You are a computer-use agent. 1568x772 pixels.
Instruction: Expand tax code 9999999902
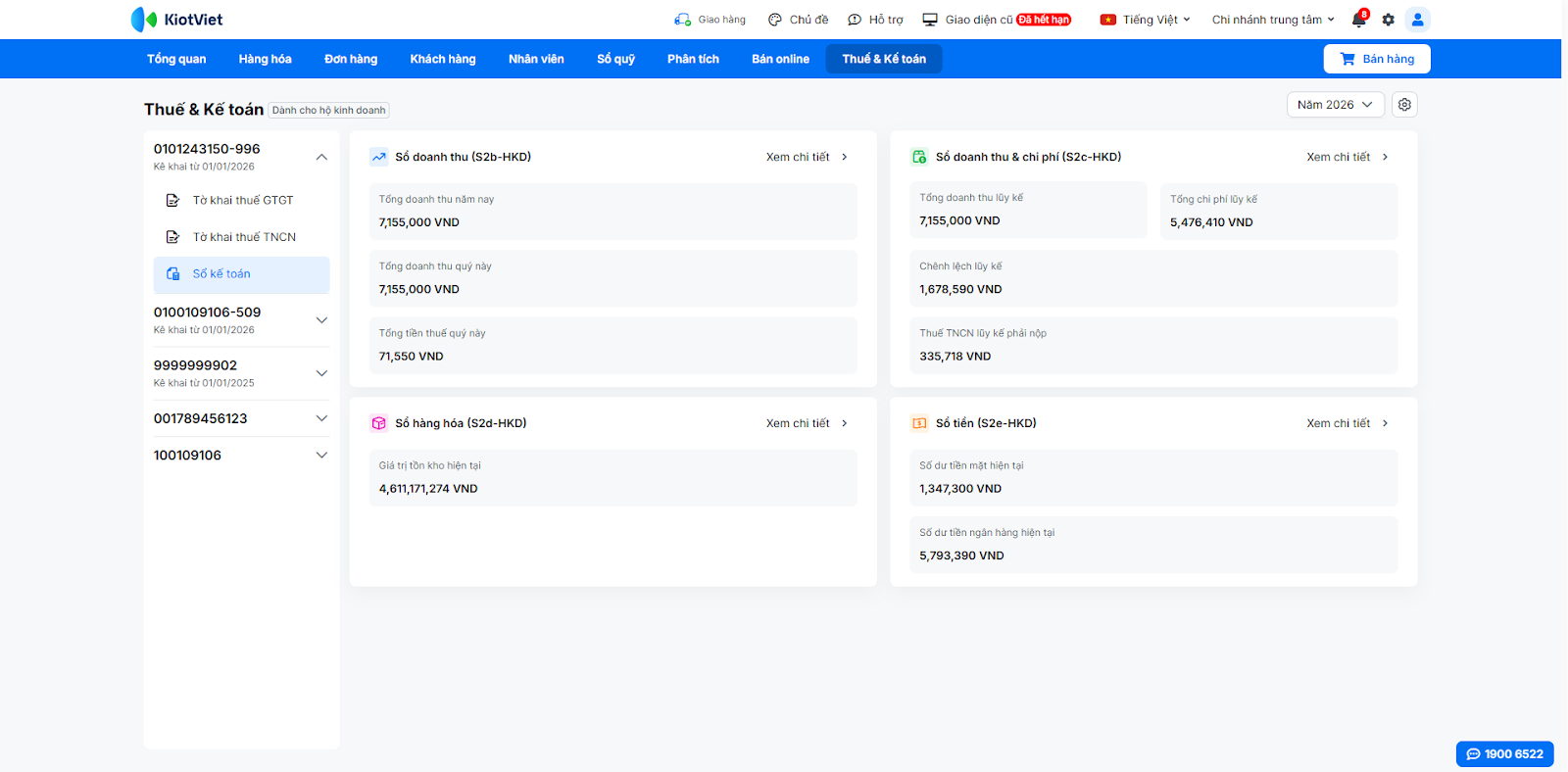321,373
